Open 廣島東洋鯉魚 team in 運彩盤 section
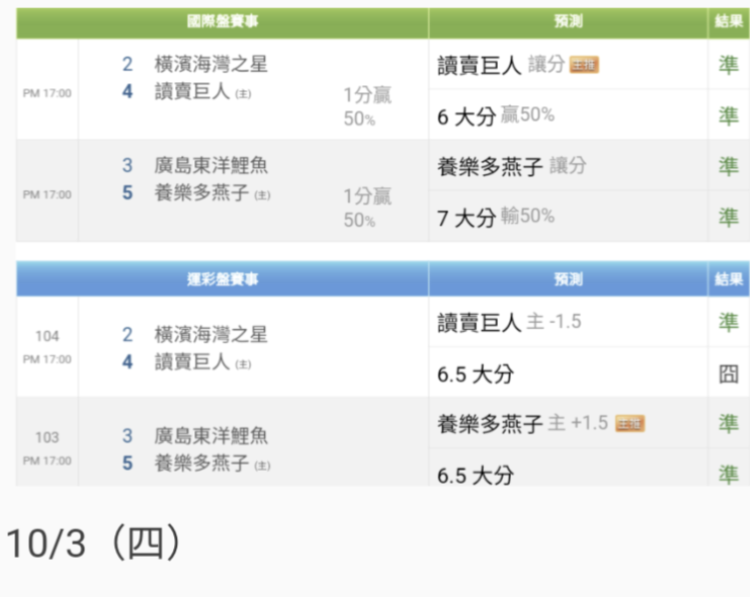Image resolution: width=750 pixels, height=597 pixels. point(210,436)
